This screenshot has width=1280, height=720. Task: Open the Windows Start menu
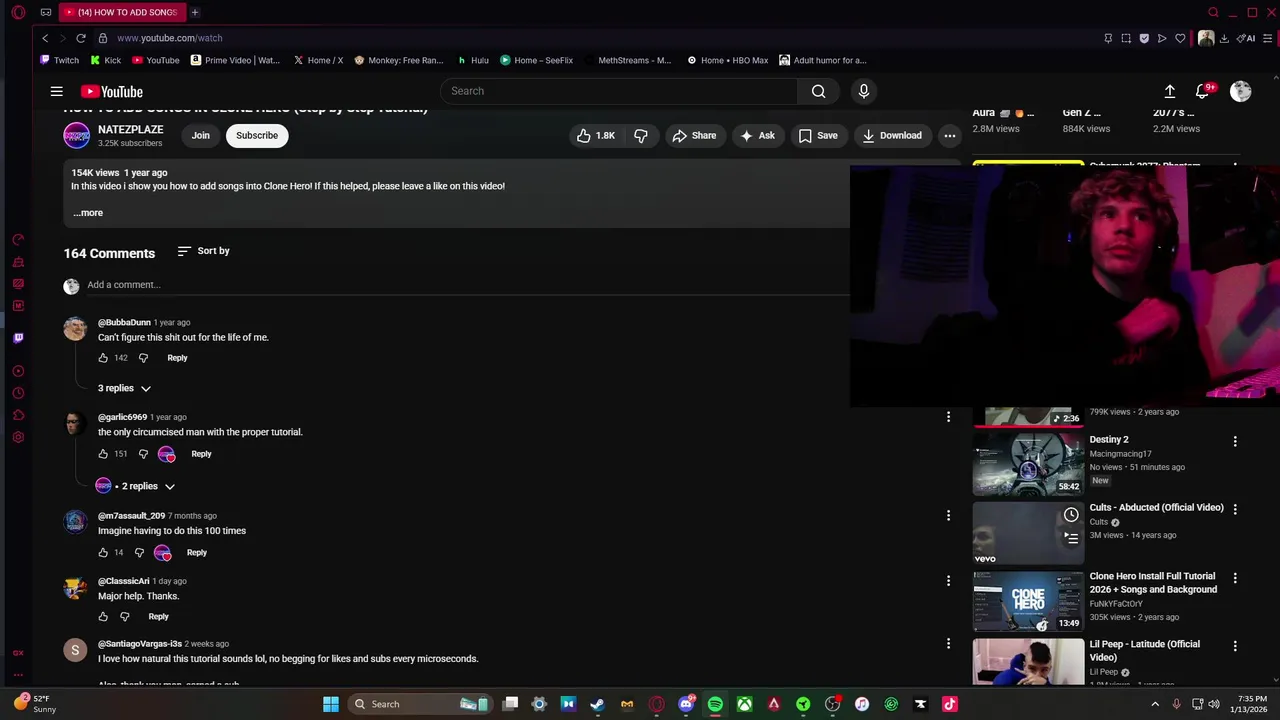click(331, 704)
